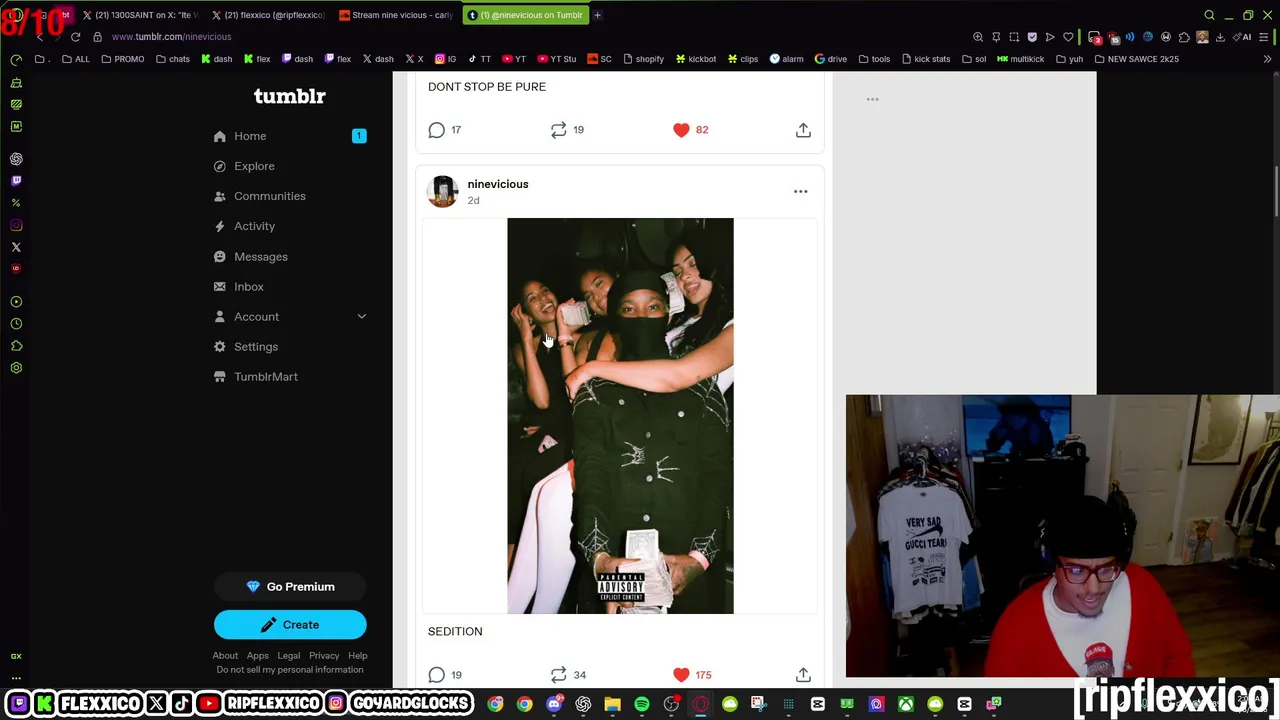Open the ninevicious blog name link
This screenshot has width=1280, height=720.
[x=498, y=184]
